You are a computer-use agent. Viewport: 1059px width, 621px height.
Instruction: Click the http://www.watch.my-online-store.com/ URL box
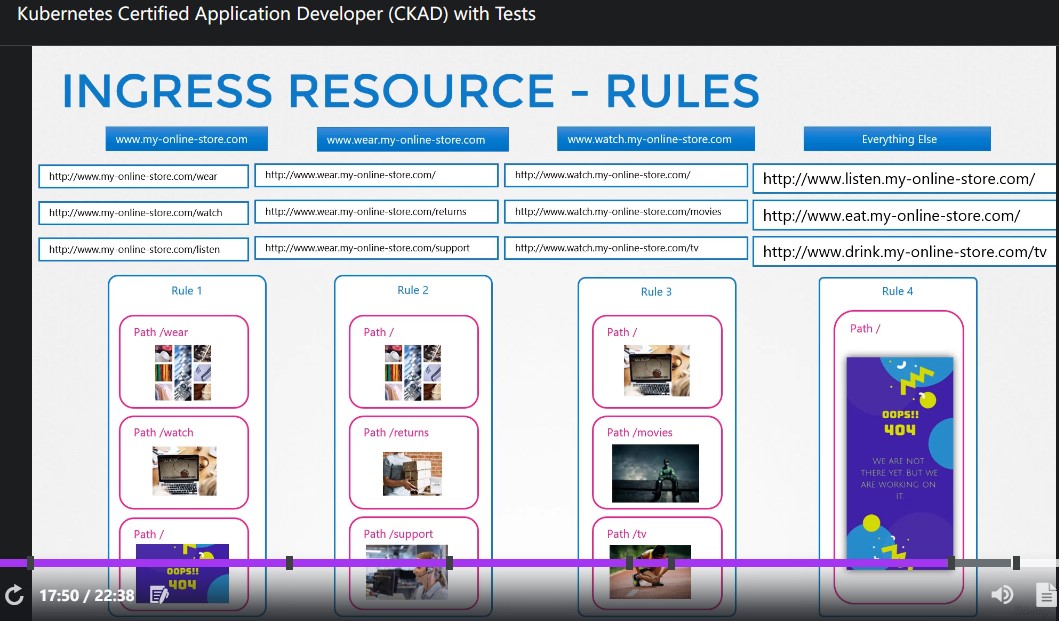tap(626, 175)
